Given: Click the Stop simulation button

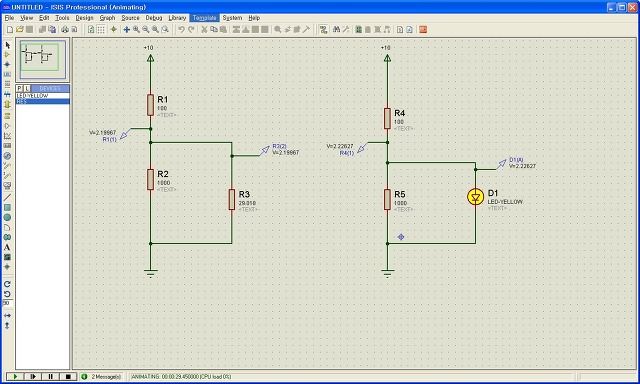Looking at the screenshot, I should click(x=68, y=376).
